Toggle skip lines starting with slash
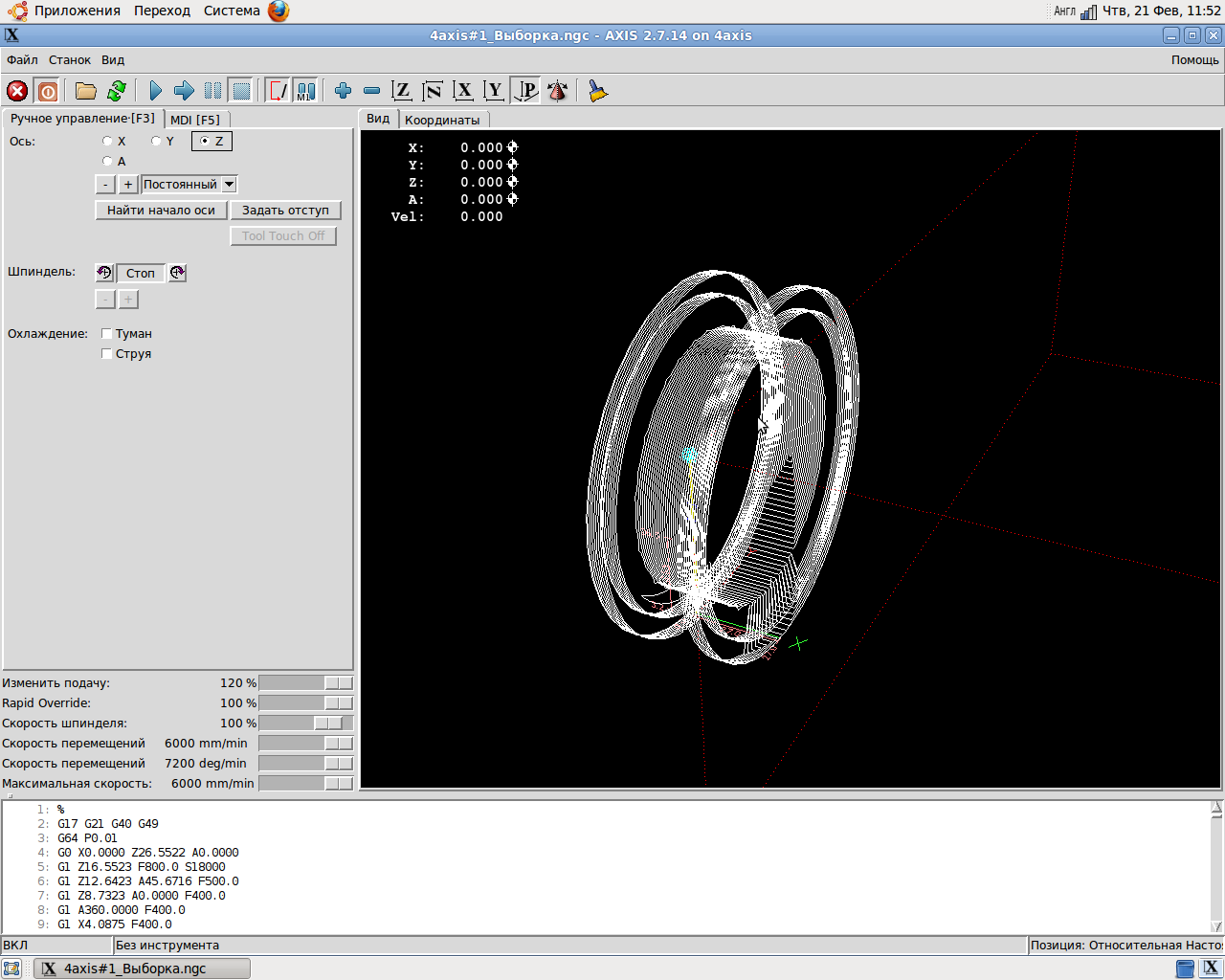This screenshot has height=980, width=1225. coord(278,91)
